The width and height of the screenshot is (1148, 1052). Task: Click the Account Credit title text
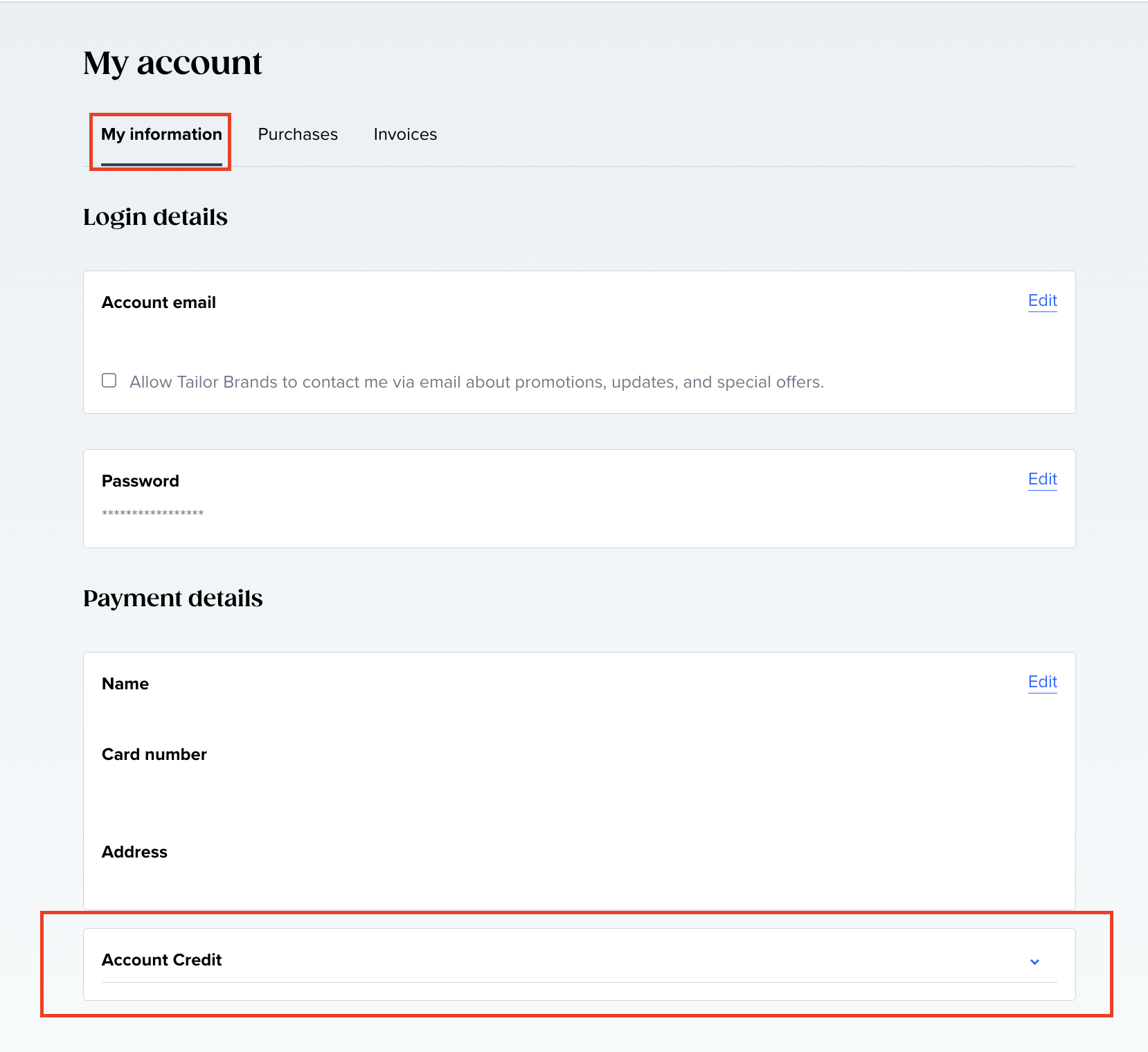(x=161, y=960)
